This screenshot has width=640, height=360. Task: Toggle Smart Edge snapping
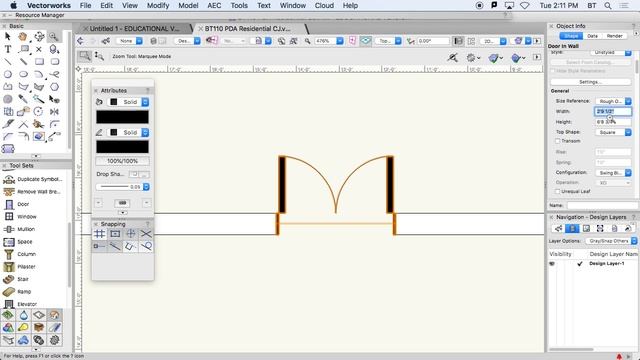tap(115, 246)
